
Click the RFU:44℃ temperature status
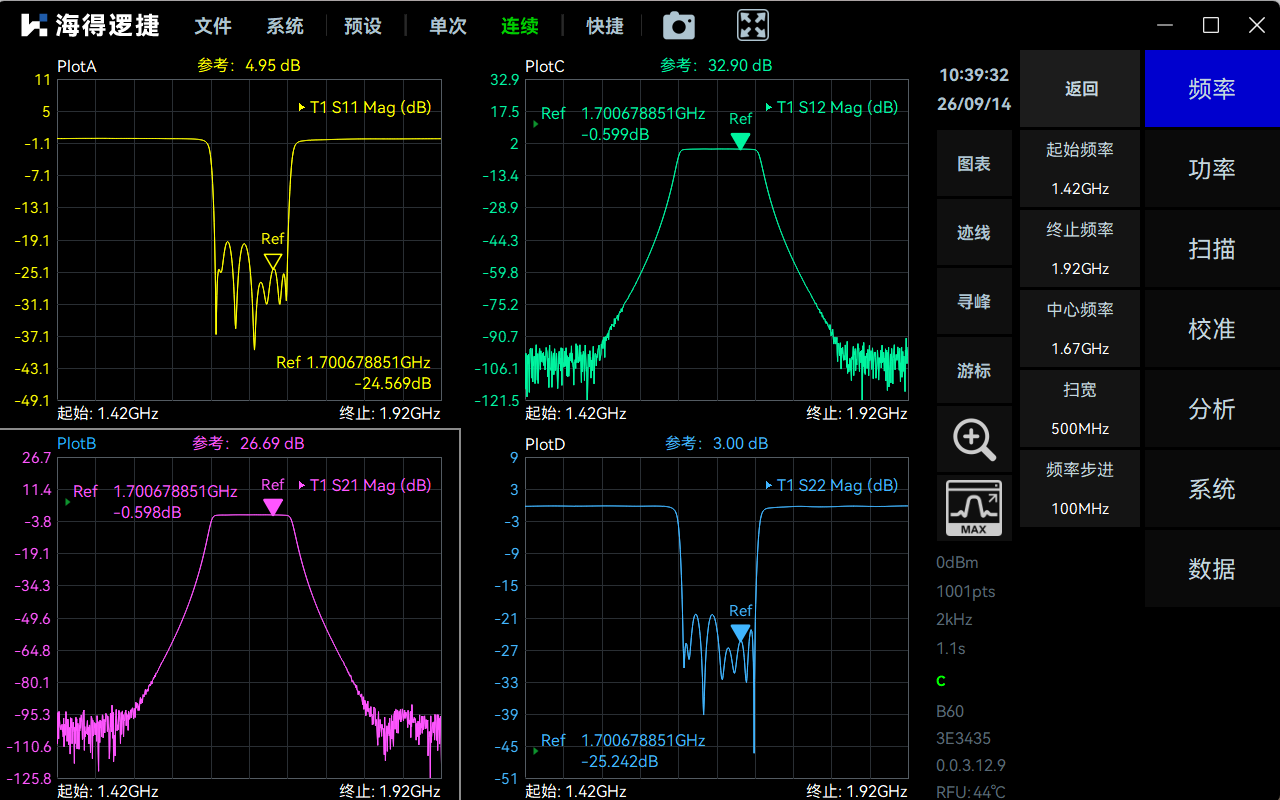click(x=971, y=792)
